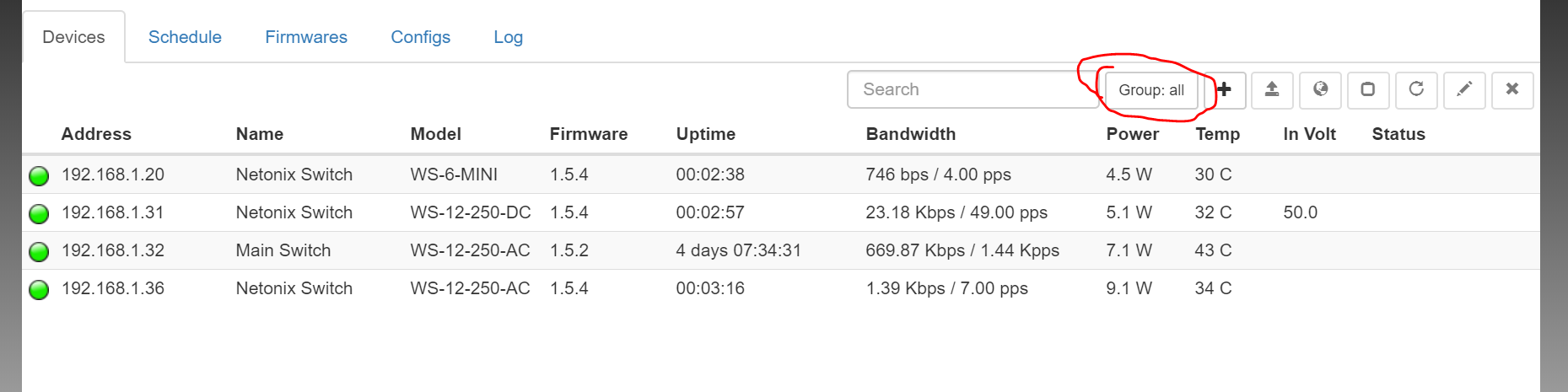Screen dimensions: 1568x392
Task: Open the Group: all dropdown
Action: (x=1151, y=90)
